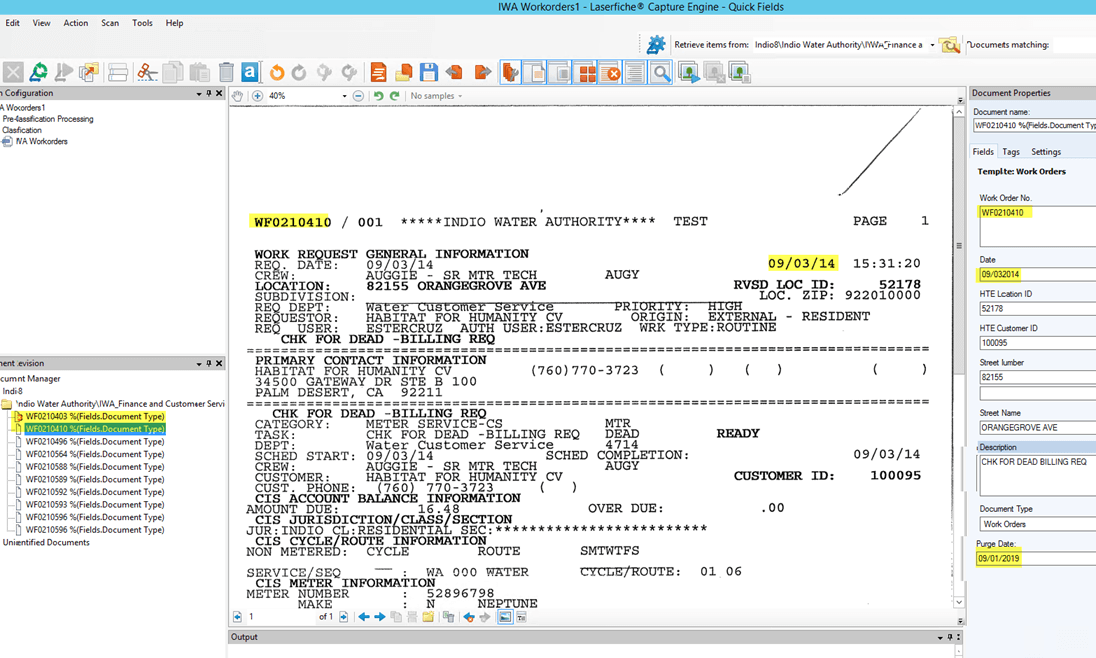
Task: Select the hand pan tool in viewer
Action: (238, 96)
